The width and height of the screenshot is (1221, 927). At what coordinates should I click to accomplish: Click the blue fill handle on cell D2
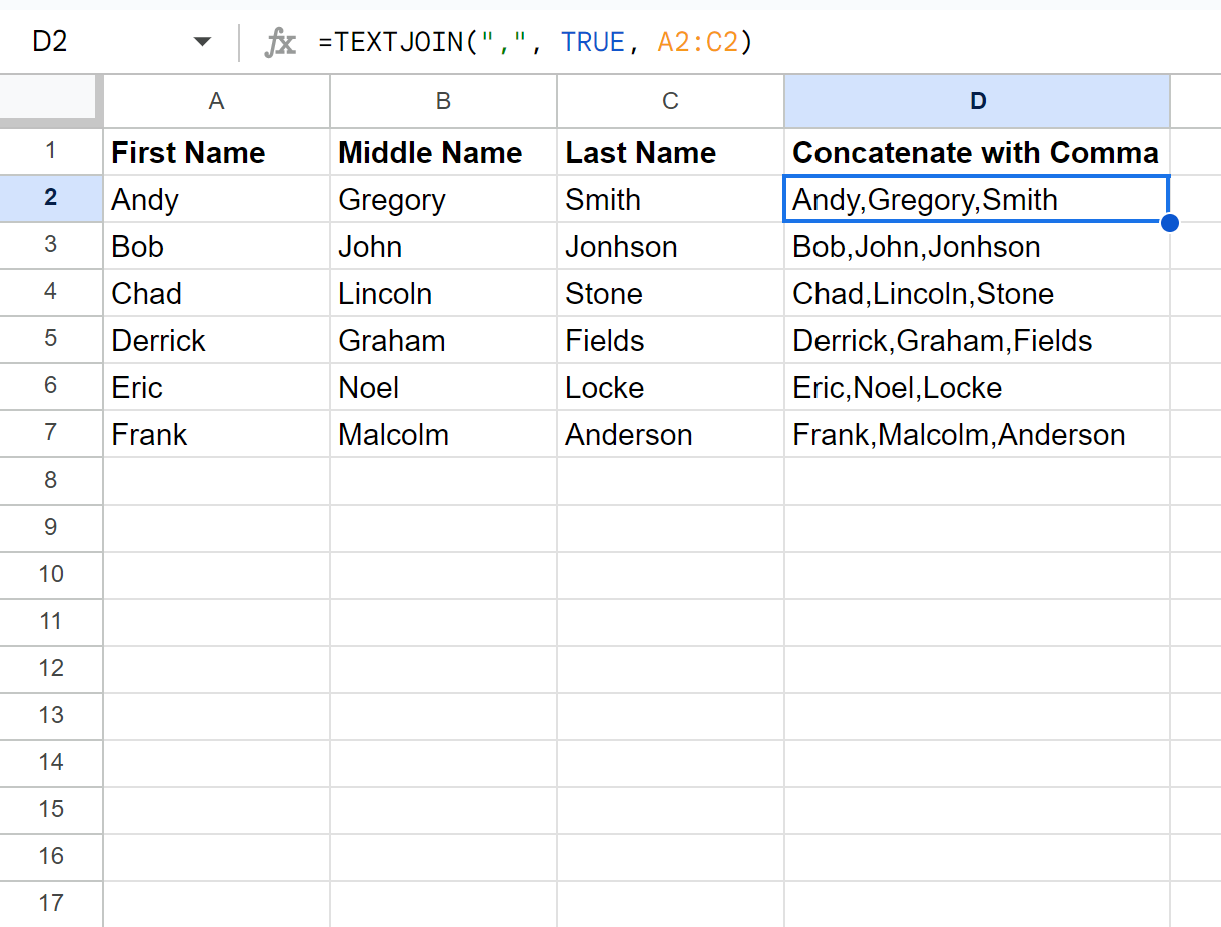pos(1170,222)
